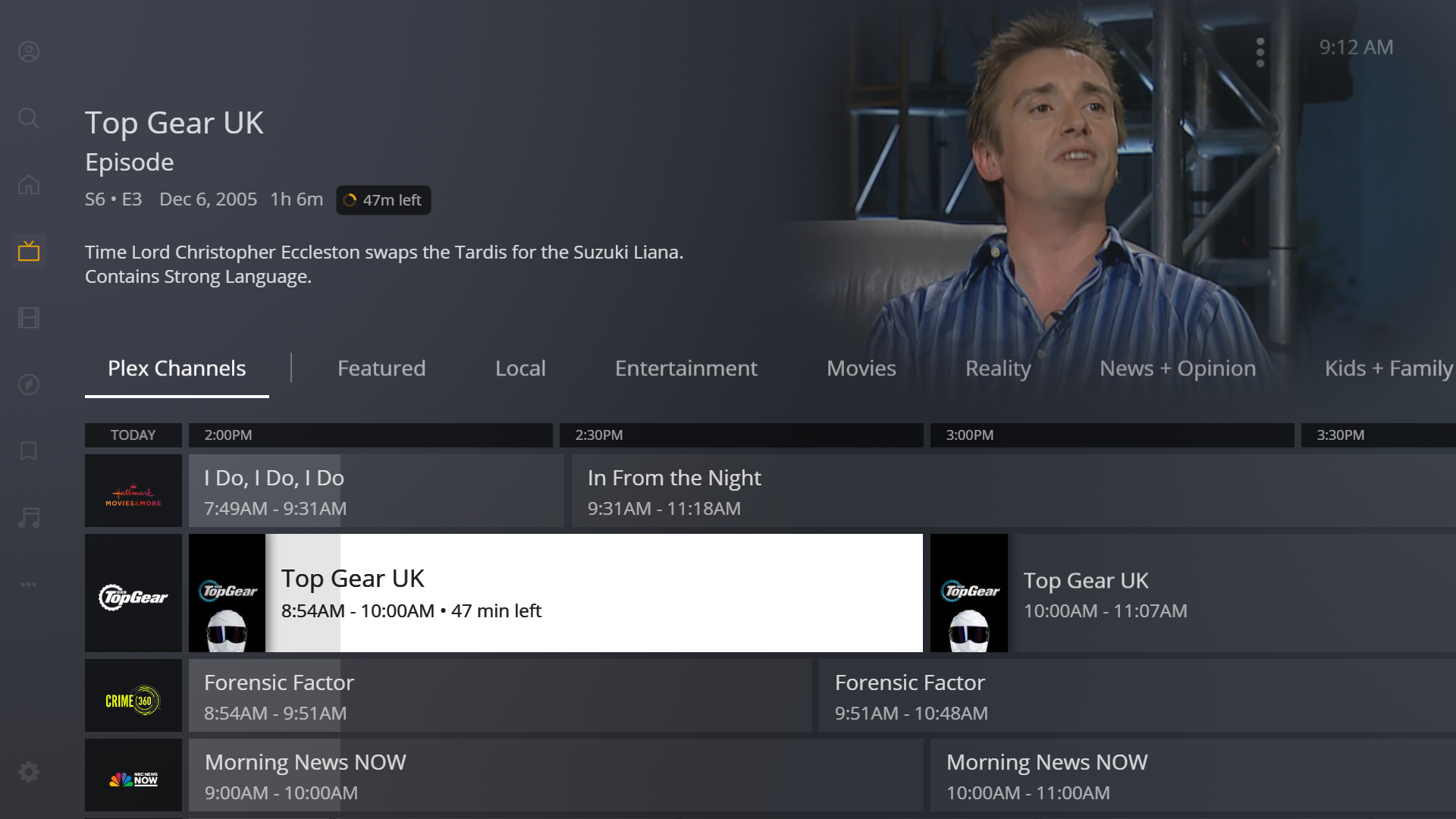Screen dimensions: 1456x819
Task: Select the Live TV icon
Action: (29, 251)
